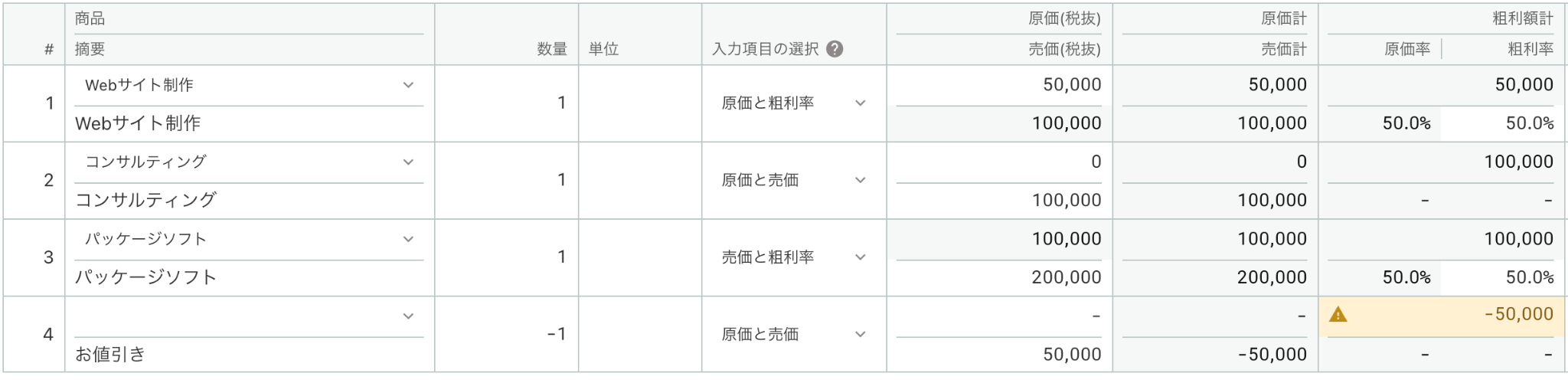Open the Webサイト制作 product dropdown
Image resolution: width=1568 pixels, height=383 pixels.
click(x=249, y=85)
